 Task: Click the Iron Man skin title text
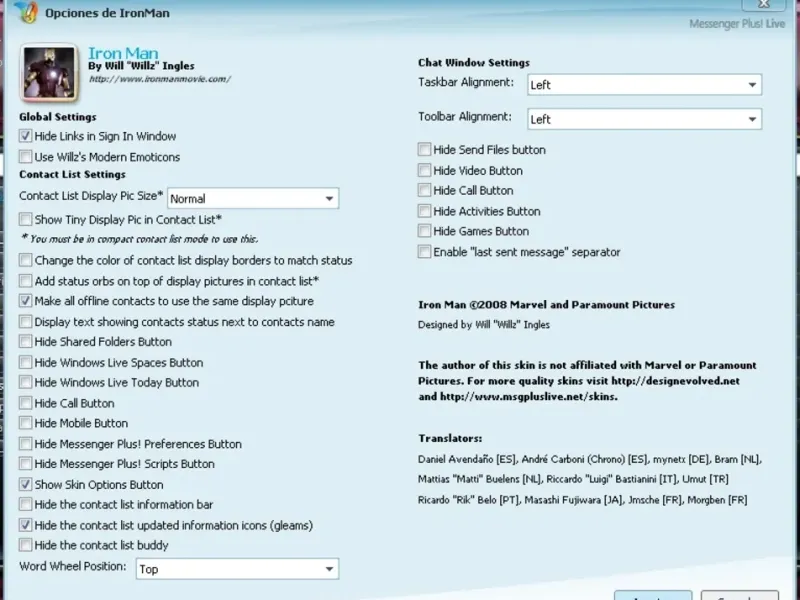tap(123, 53)
